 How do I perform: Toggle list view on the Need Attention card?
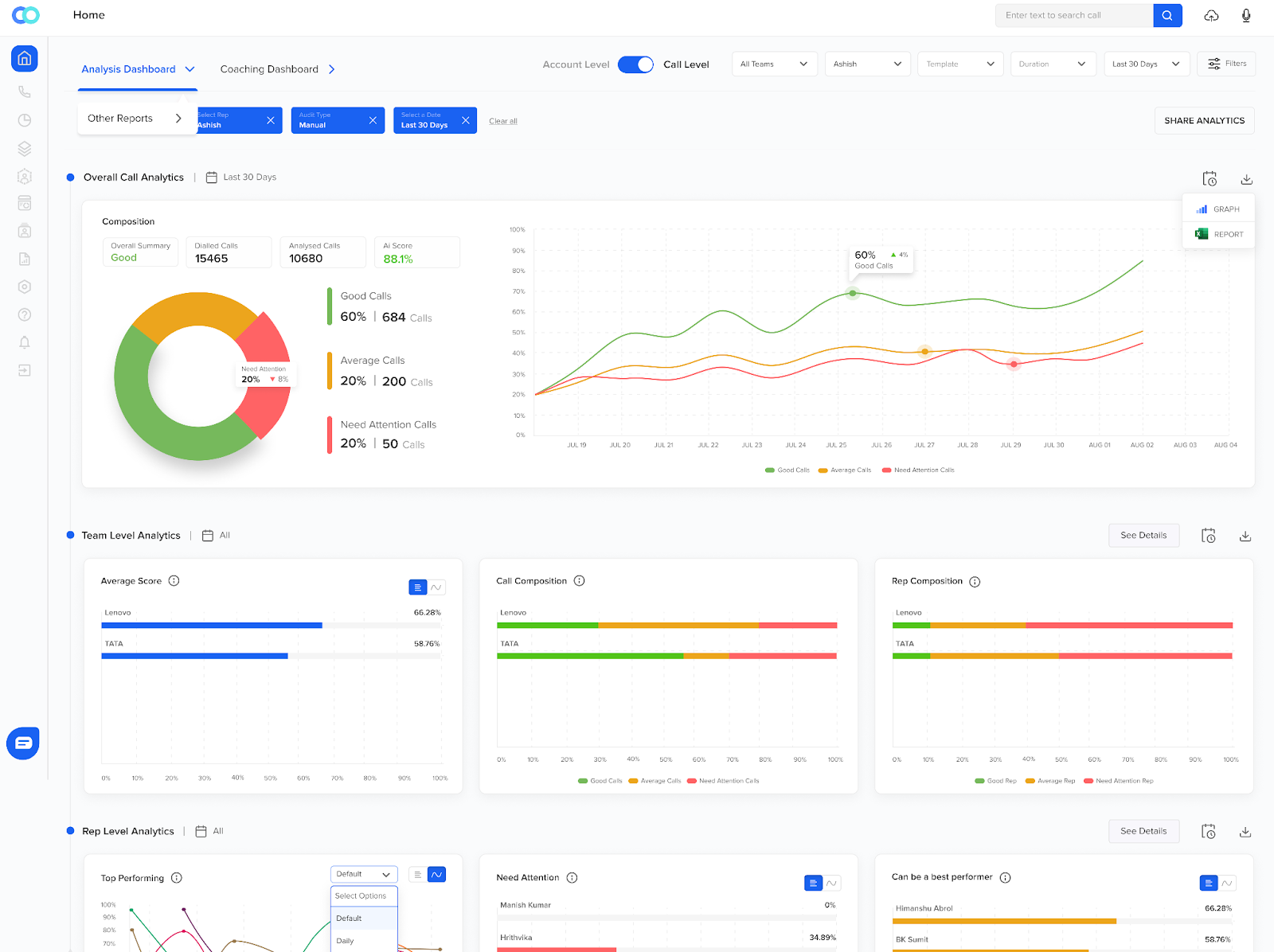click(x=813, y=883)
